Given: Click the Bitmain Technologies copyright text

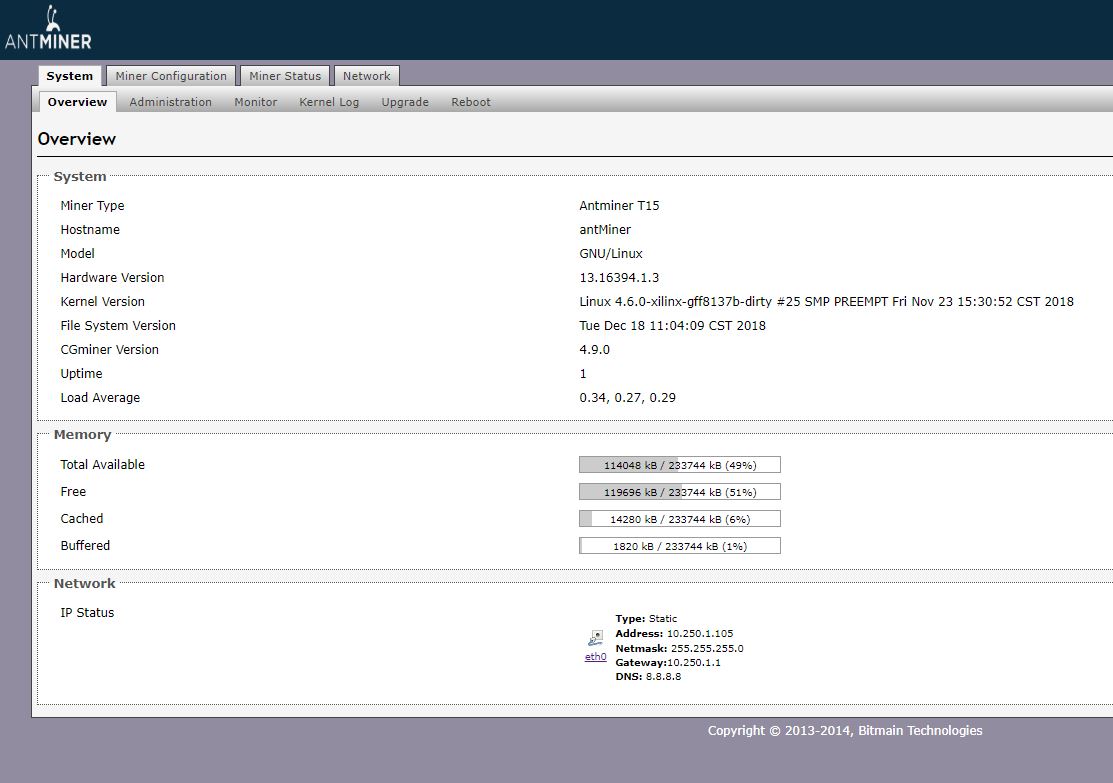Looking at the screenshot, I should tap(845, 730).
